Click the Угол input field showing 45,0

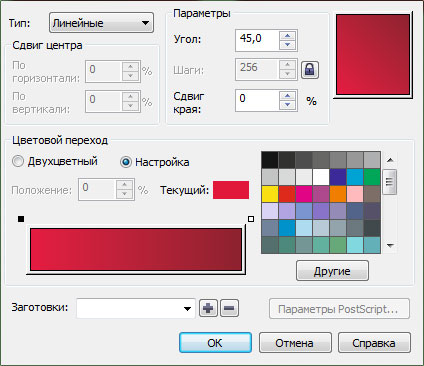pyautogui.click(x=257, y=40)
